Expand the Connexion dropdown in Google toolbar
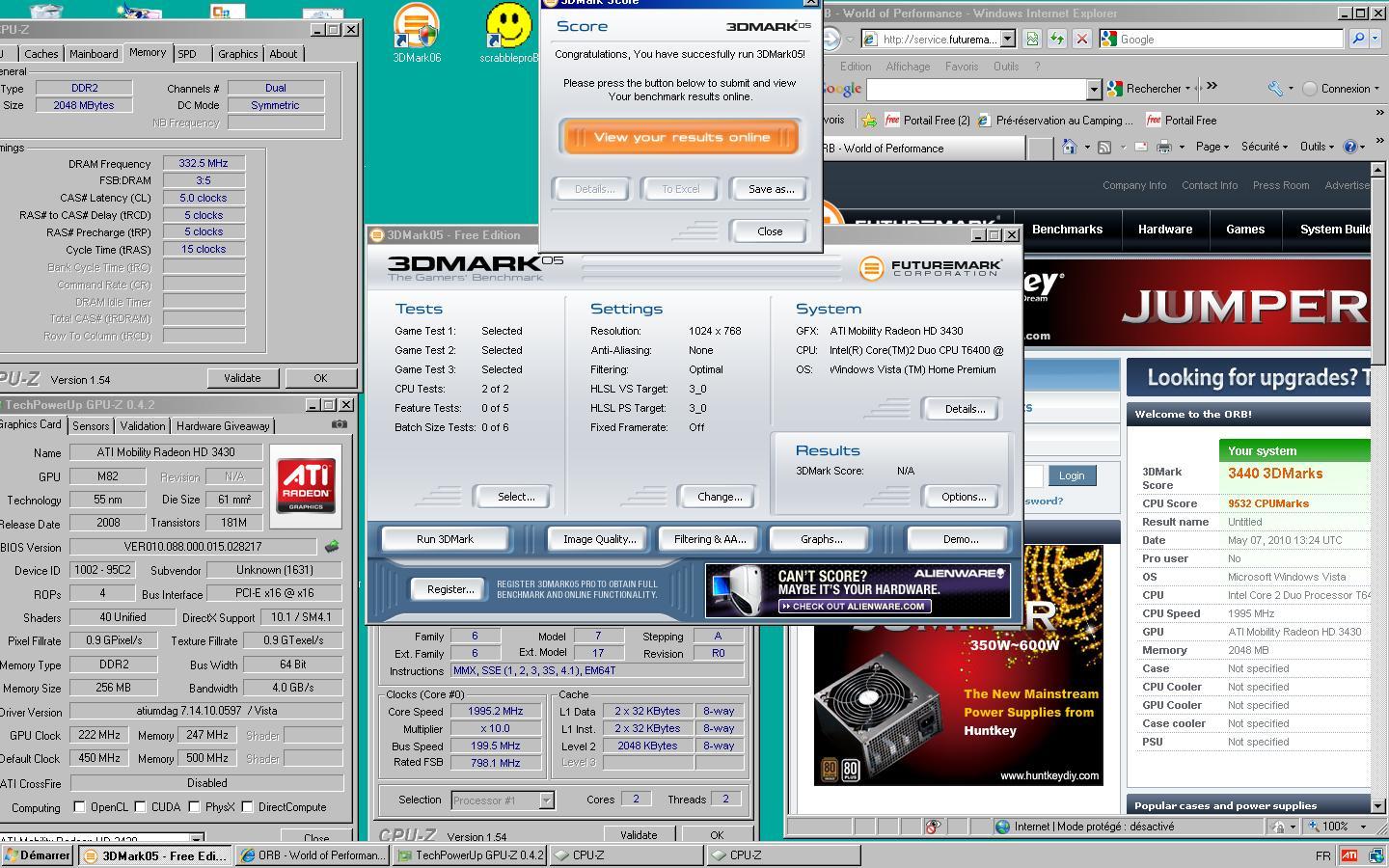The image size is (1389, 868). (x=1378, y=89)
